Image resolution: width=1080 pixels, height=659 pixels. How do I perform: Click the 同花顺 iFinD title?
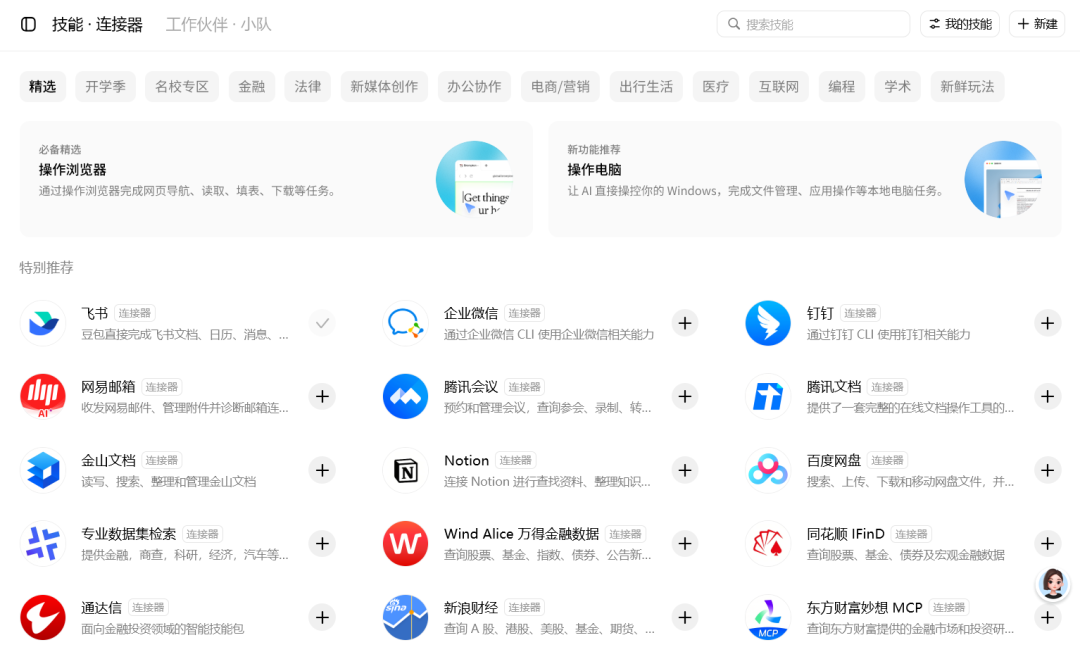(x=845, y=534)
